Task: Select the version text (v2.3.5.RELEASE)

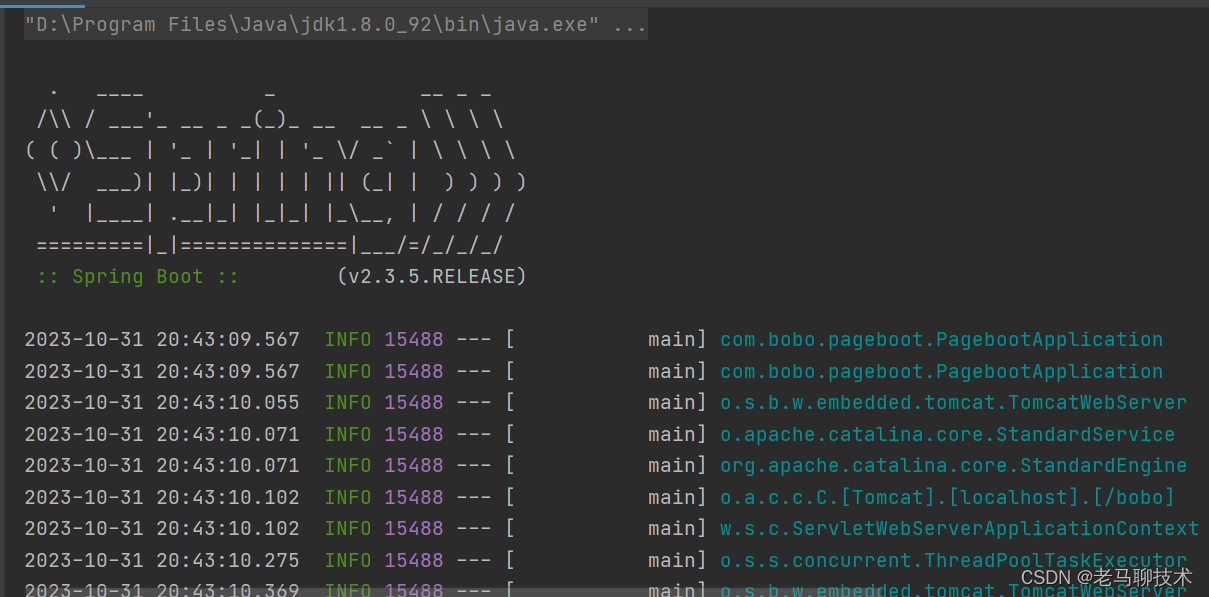Action: click(433, 276)
